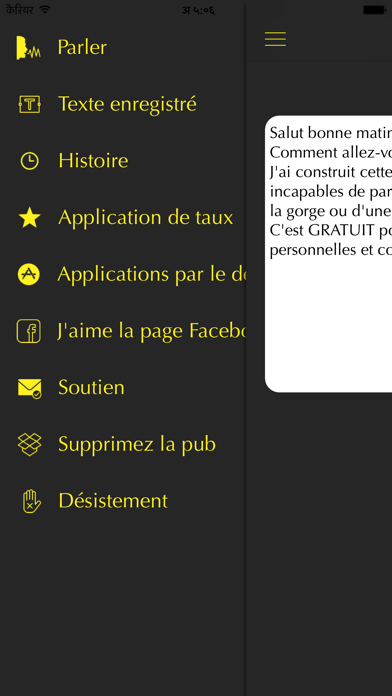Open Texte enregistré from the menu
The height and width of the screenshot is (696, 392).
pos(127,104)
